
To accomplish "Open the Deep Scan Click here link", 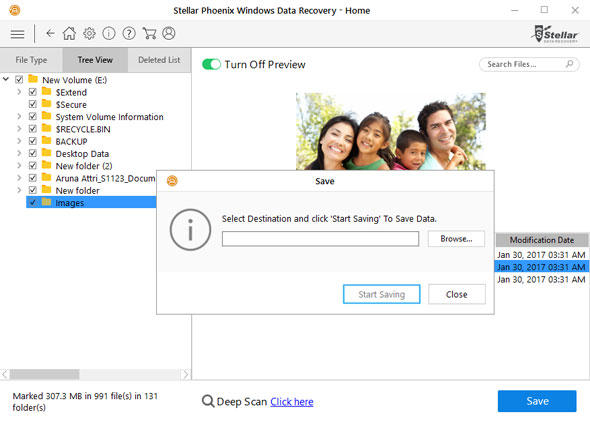I will click(292, 402).
